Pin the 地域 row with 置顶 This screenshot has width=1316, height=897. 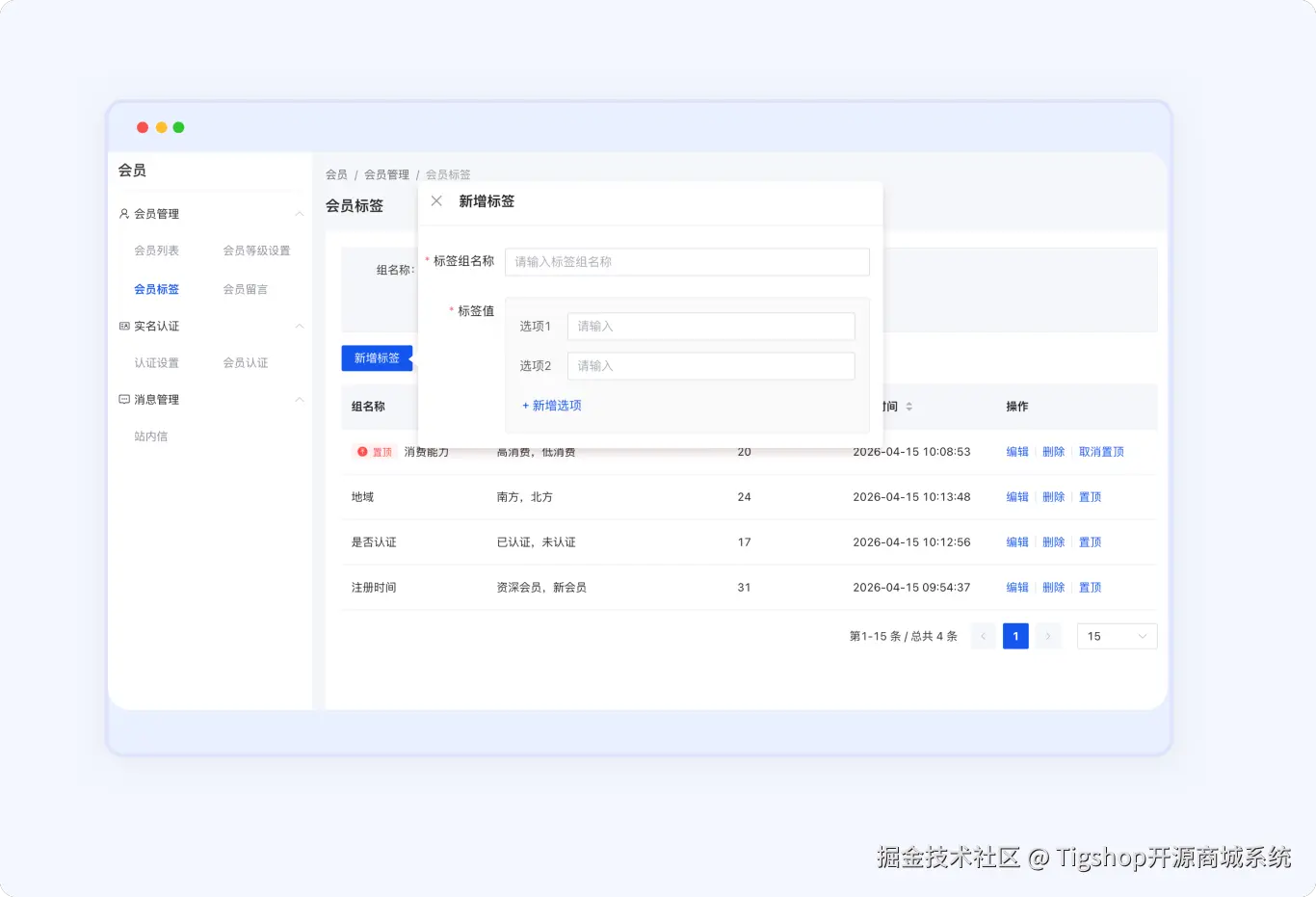coord(1090,497)
